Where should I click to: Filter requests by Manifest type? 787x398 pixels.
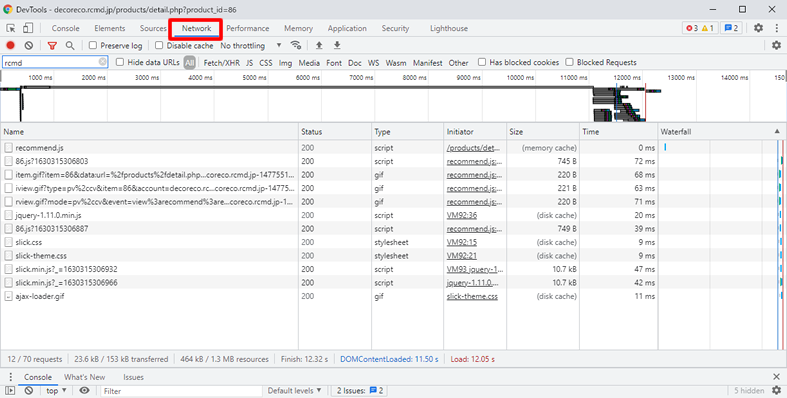(x=428, y=63)
